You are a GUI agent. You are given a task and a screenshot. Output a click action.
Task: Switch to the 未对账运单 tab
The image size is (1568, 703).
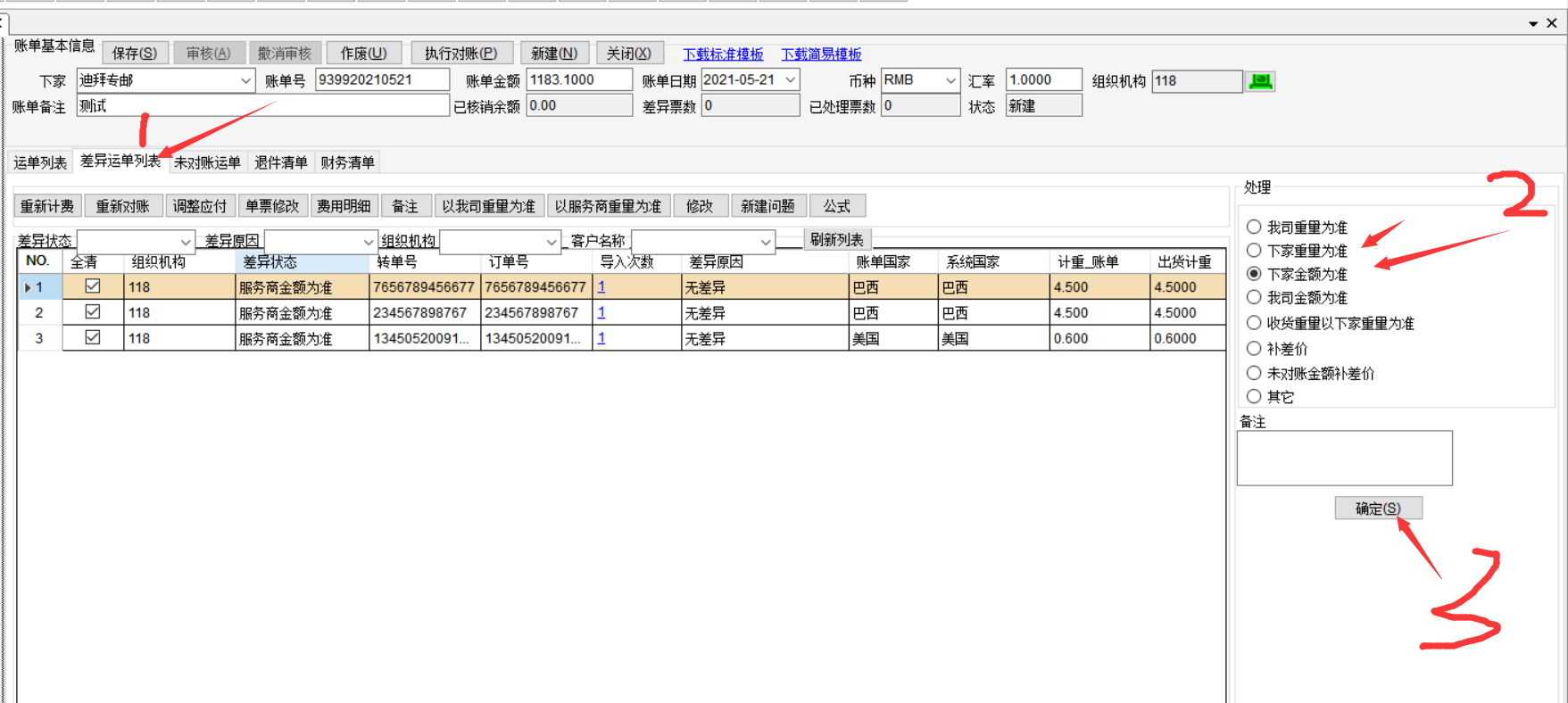pos(207,162)
